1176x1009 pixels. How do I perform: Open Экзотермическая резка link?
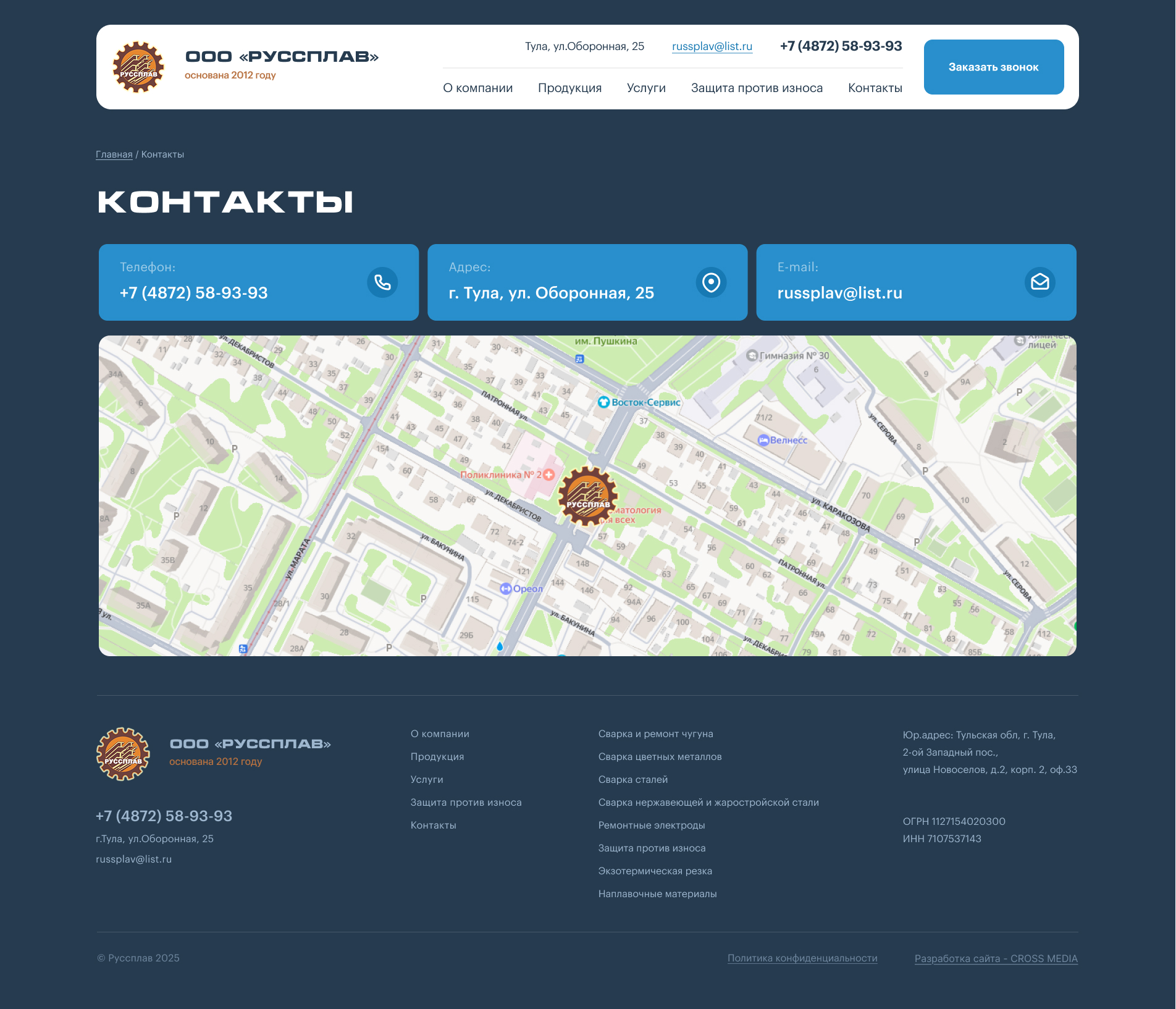pyautogui.click(x=655, y=871)
